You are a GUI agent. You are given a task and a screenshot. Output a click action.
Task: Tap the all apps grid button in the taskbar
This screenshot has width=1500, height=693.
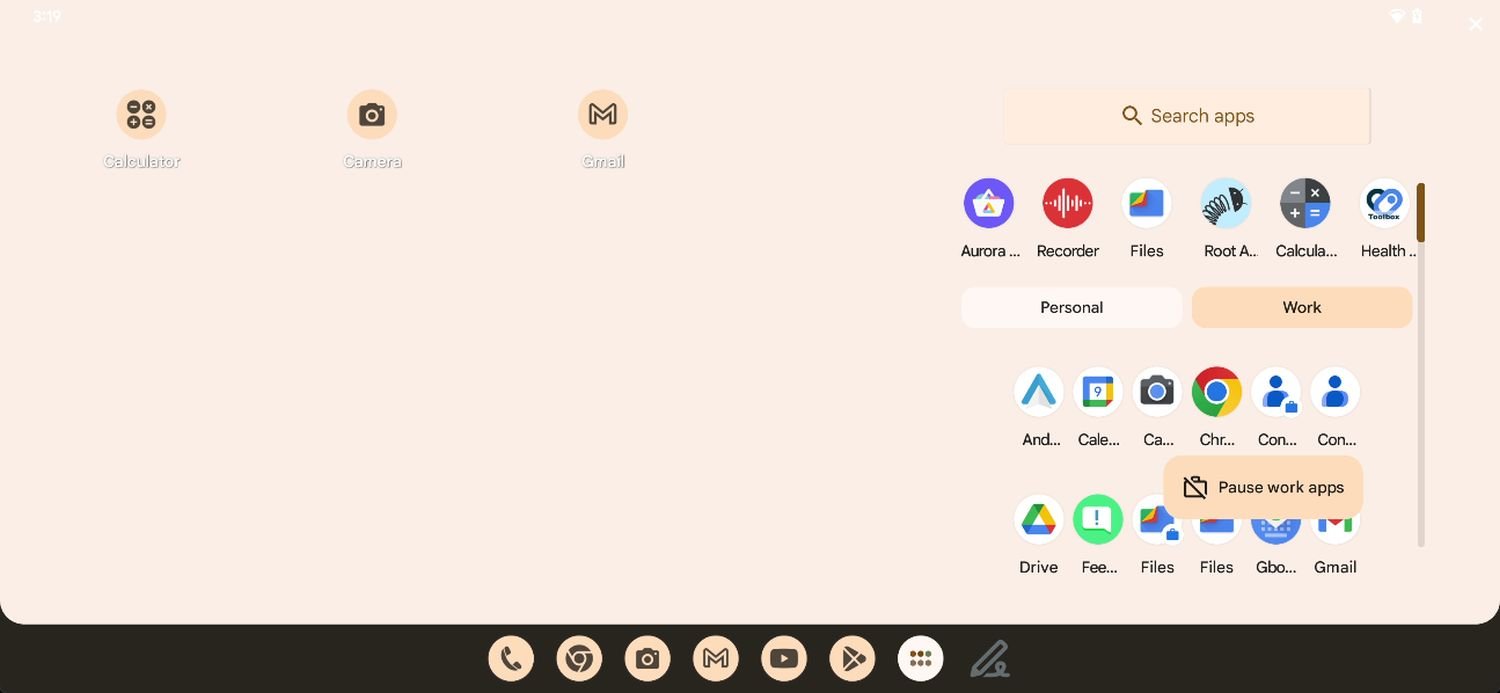coord(920,659)
